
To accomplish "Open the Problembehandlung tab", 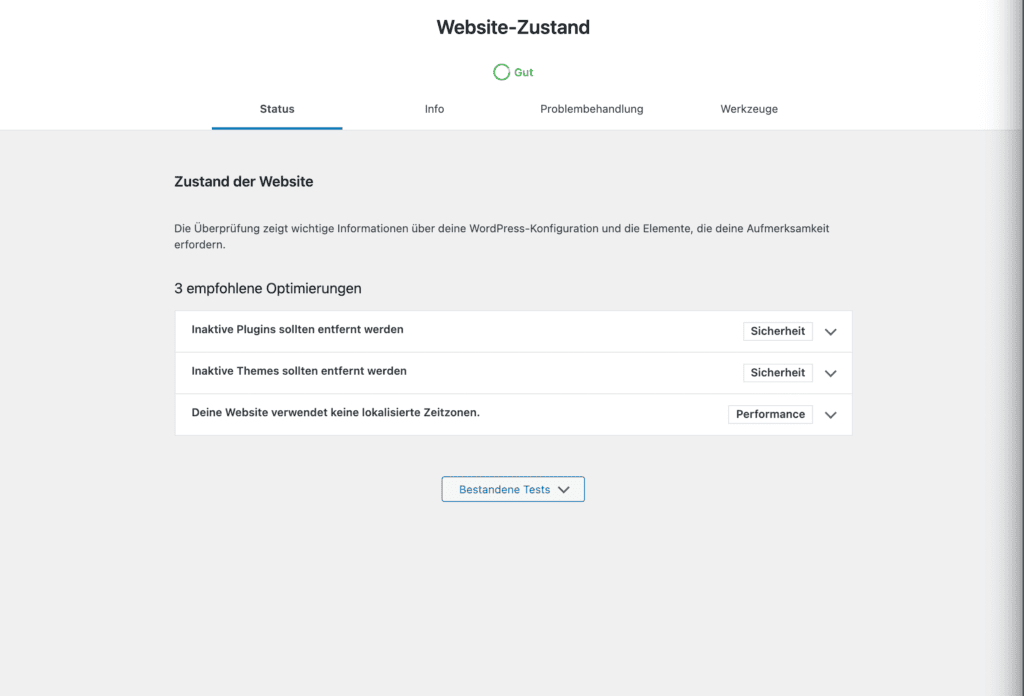I will coord(591,109).
